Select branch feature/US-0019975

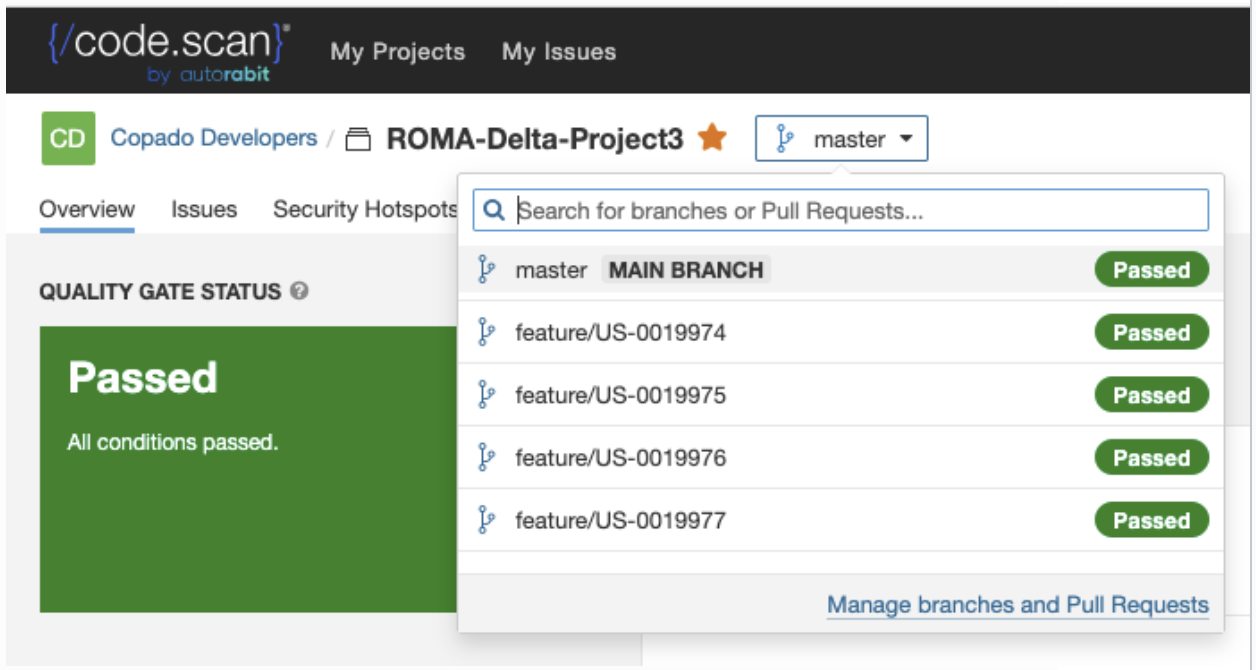841,395
